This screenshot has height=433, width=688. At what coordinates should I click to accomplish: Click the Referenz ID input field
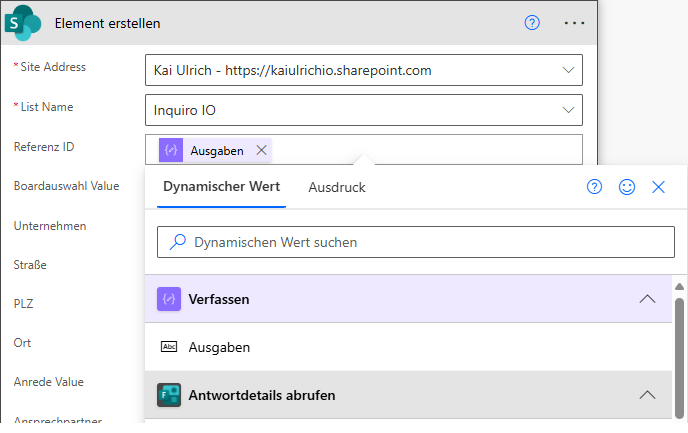[420, 150]
